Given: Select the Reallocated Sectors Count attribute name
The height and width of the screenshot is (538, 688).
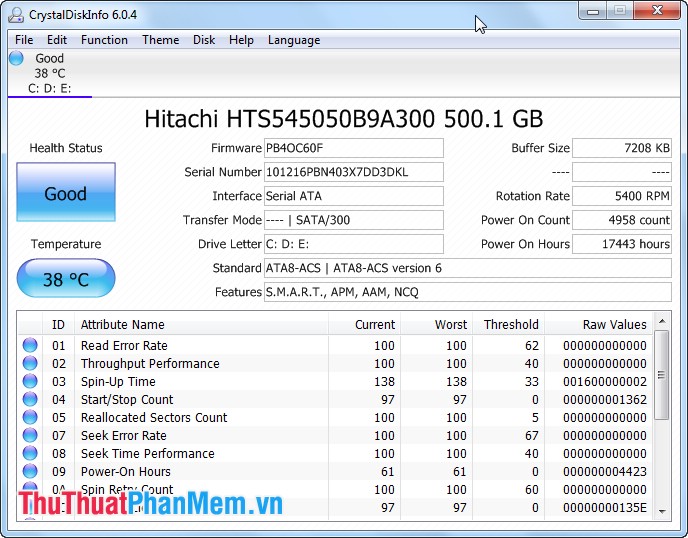Looking at the screenshot, I should pos(154,418).
